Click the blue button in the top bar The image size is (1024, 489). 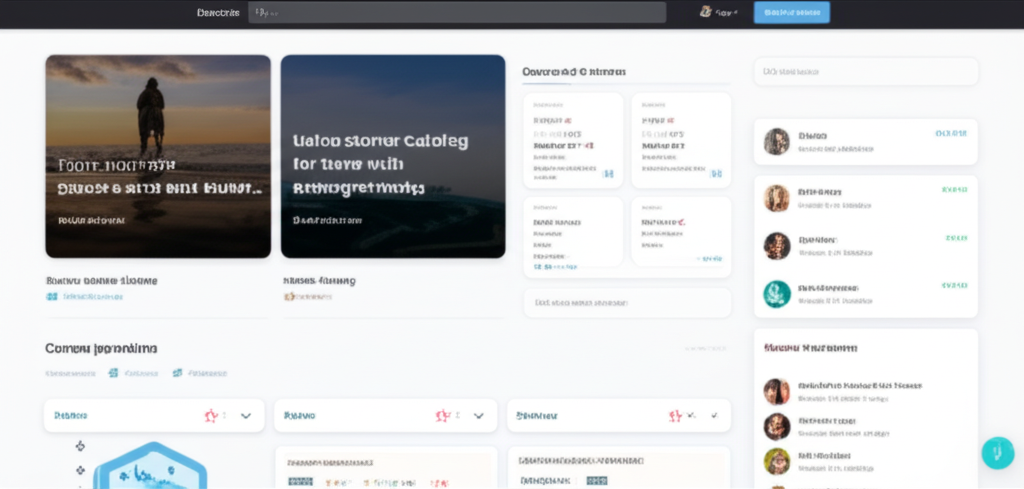tap(792, 12)
